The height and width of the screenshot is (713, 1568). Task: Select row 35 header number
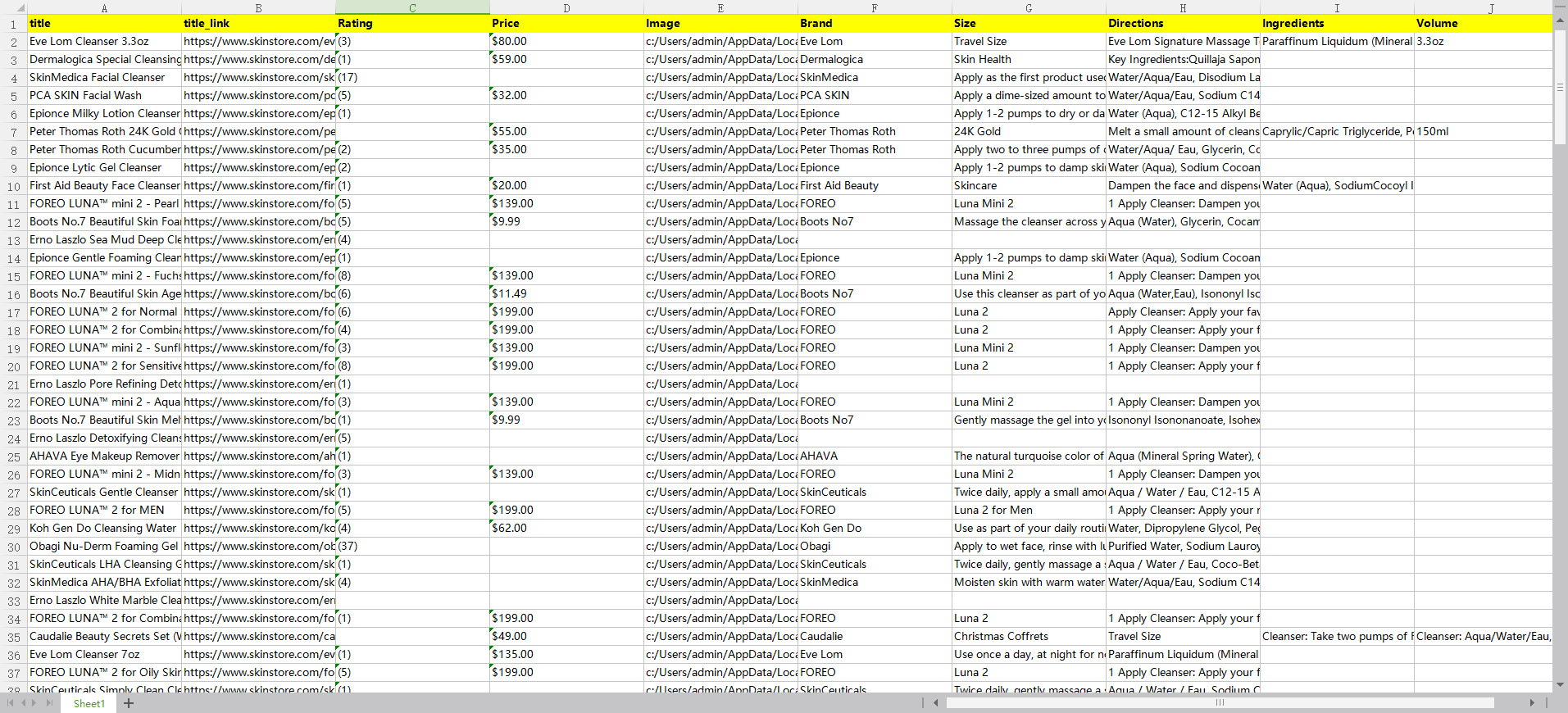coord(13,637)
